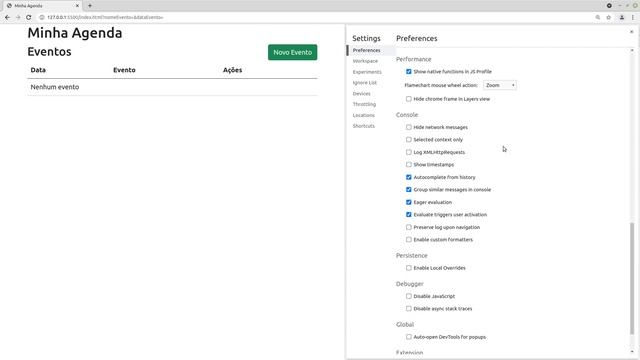Close the Minha Agenda tab
This screenshot has width=640, height=360.
(x=77, y=6)
